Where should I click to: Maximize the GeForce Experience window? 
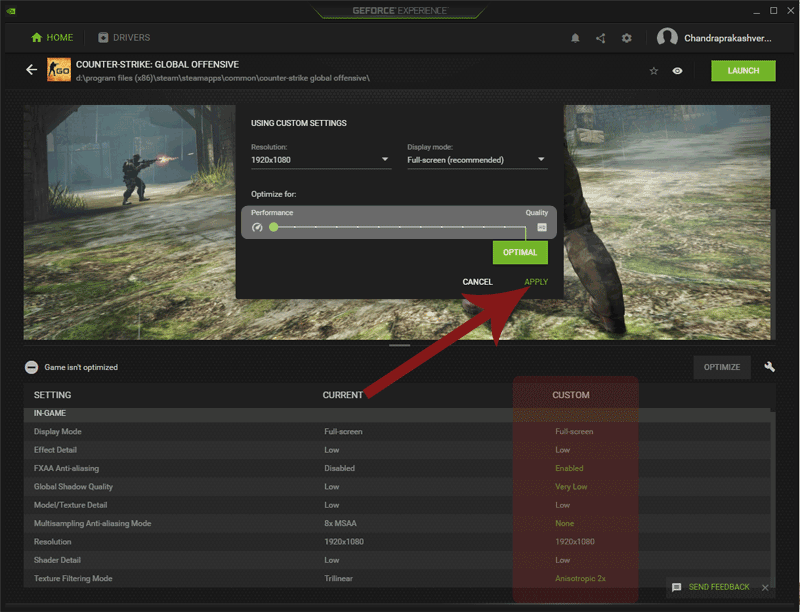(x=773, y=11)
